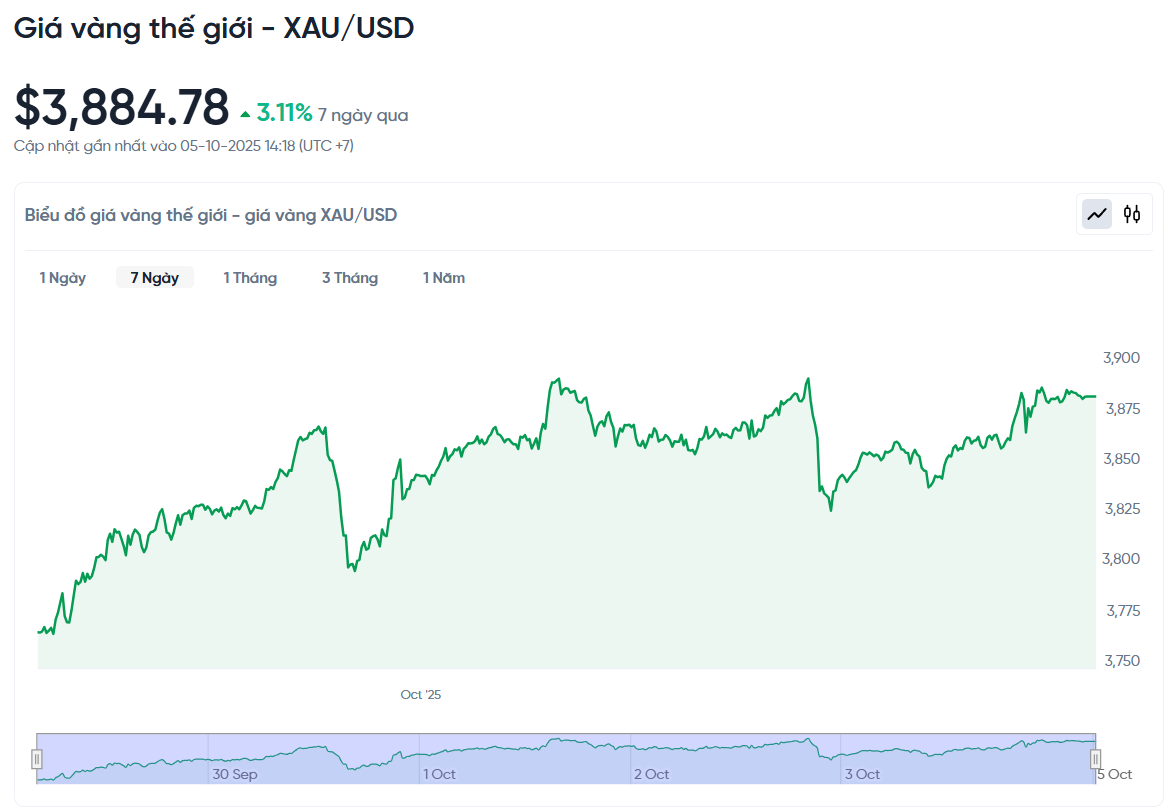Screen dimensions: 1165x808
Task: Switch to line chart view icon
Action: point(1097,214)
